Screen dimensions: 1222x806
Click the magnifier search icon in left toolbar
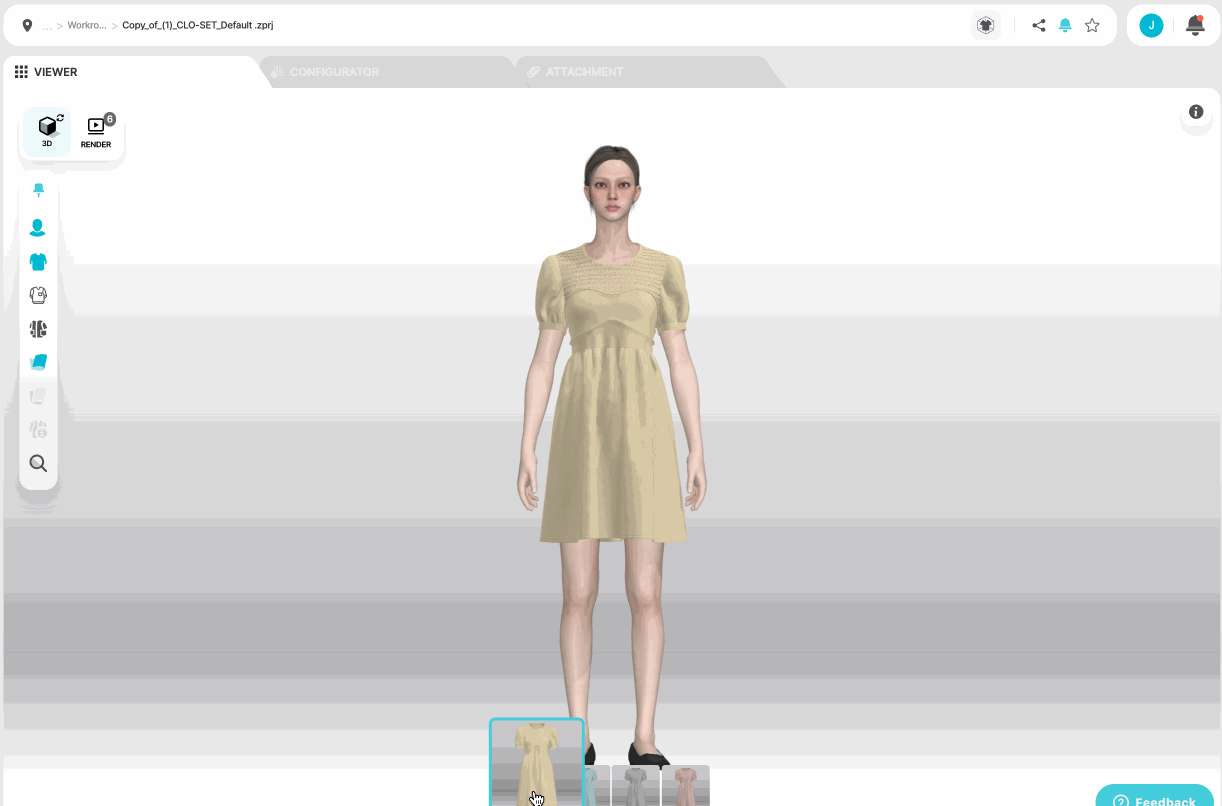pos(38,463)
